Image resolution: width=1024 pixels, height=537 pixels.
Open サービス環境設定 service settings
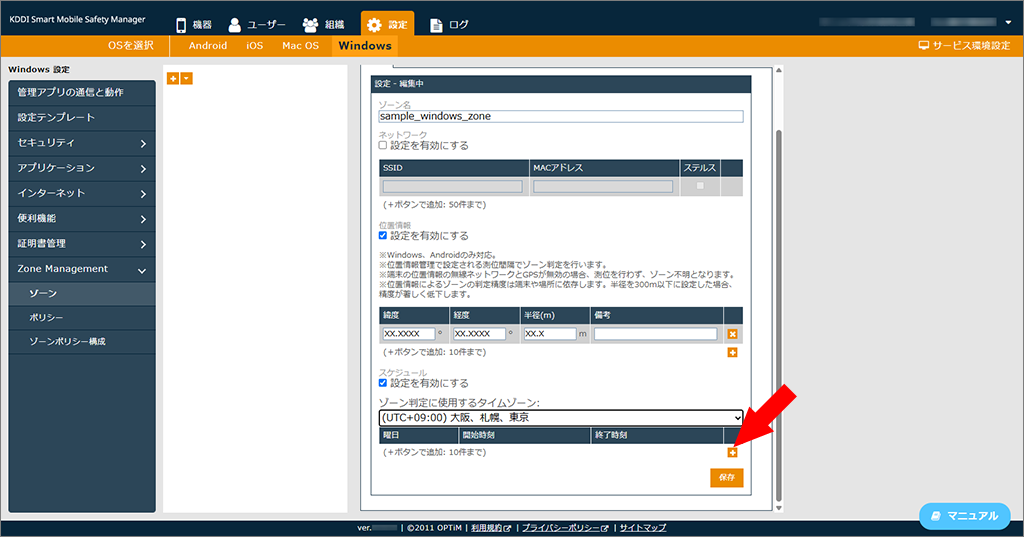point(964,46)
